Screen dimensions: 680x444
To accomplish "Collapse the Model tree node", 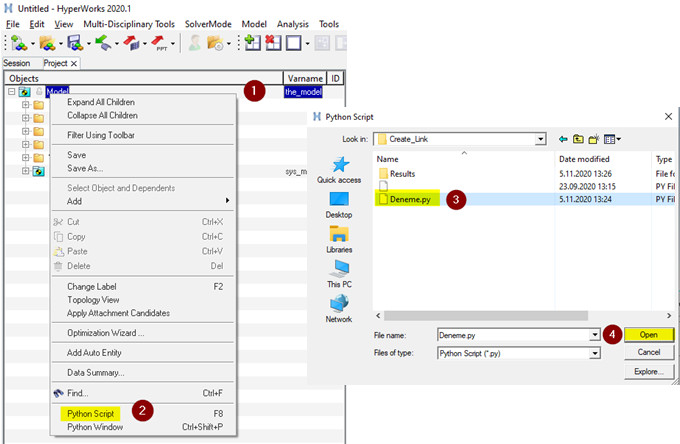I will [x=12, y=92].
